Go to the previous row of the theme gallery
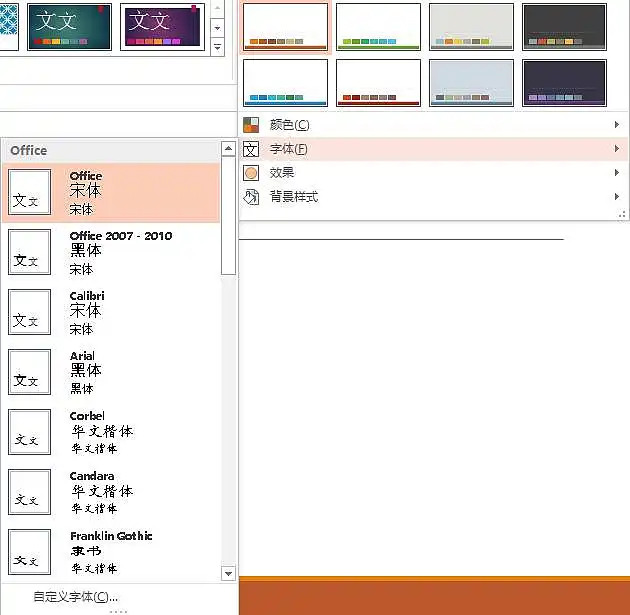 click(x=217, y=8)
